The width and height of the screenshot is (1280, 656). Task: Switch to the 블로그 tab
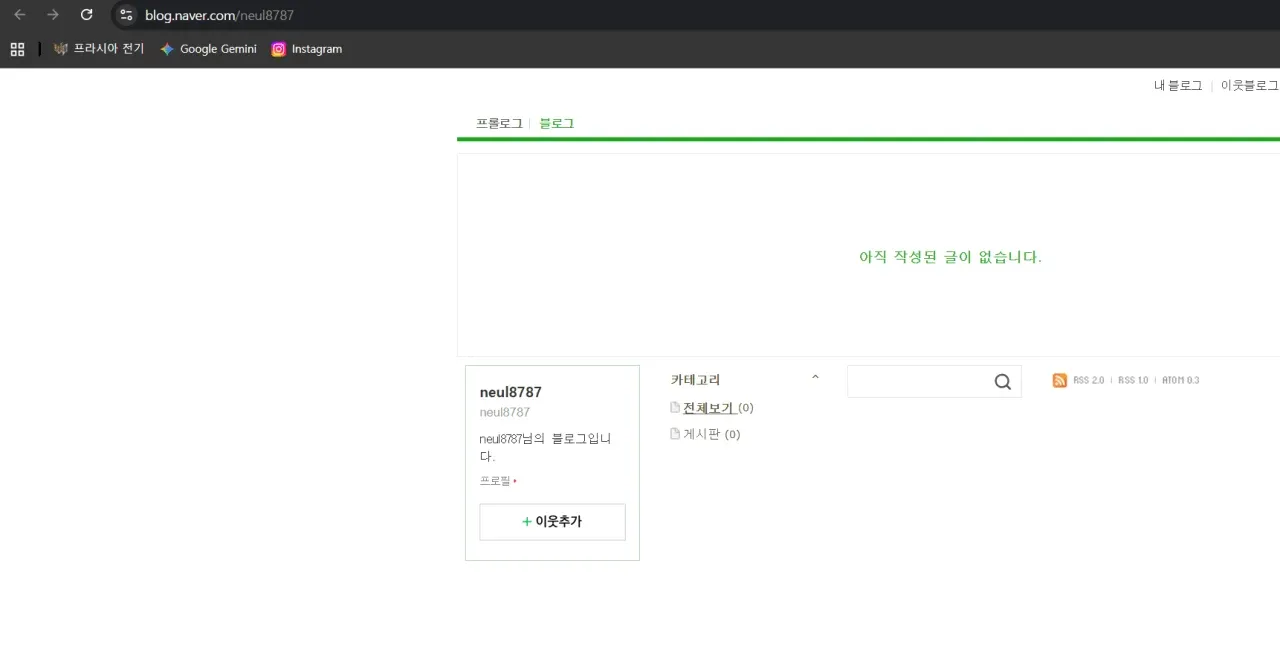coord(555,123)
